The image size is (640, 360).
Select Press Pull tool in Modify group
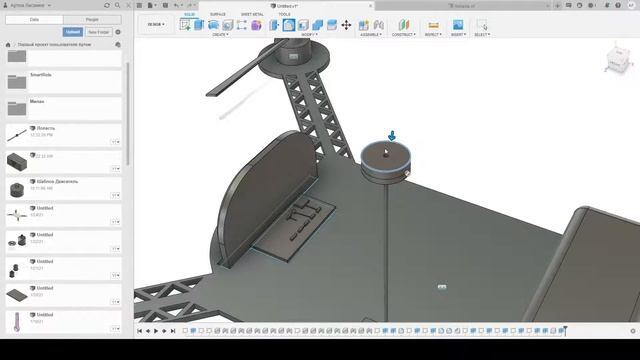(x=274, y=25)
